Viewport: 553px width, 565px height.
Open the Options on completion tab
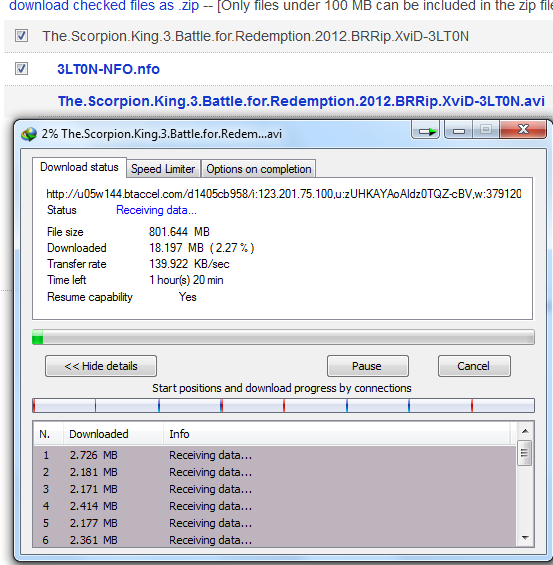(259, 169)
